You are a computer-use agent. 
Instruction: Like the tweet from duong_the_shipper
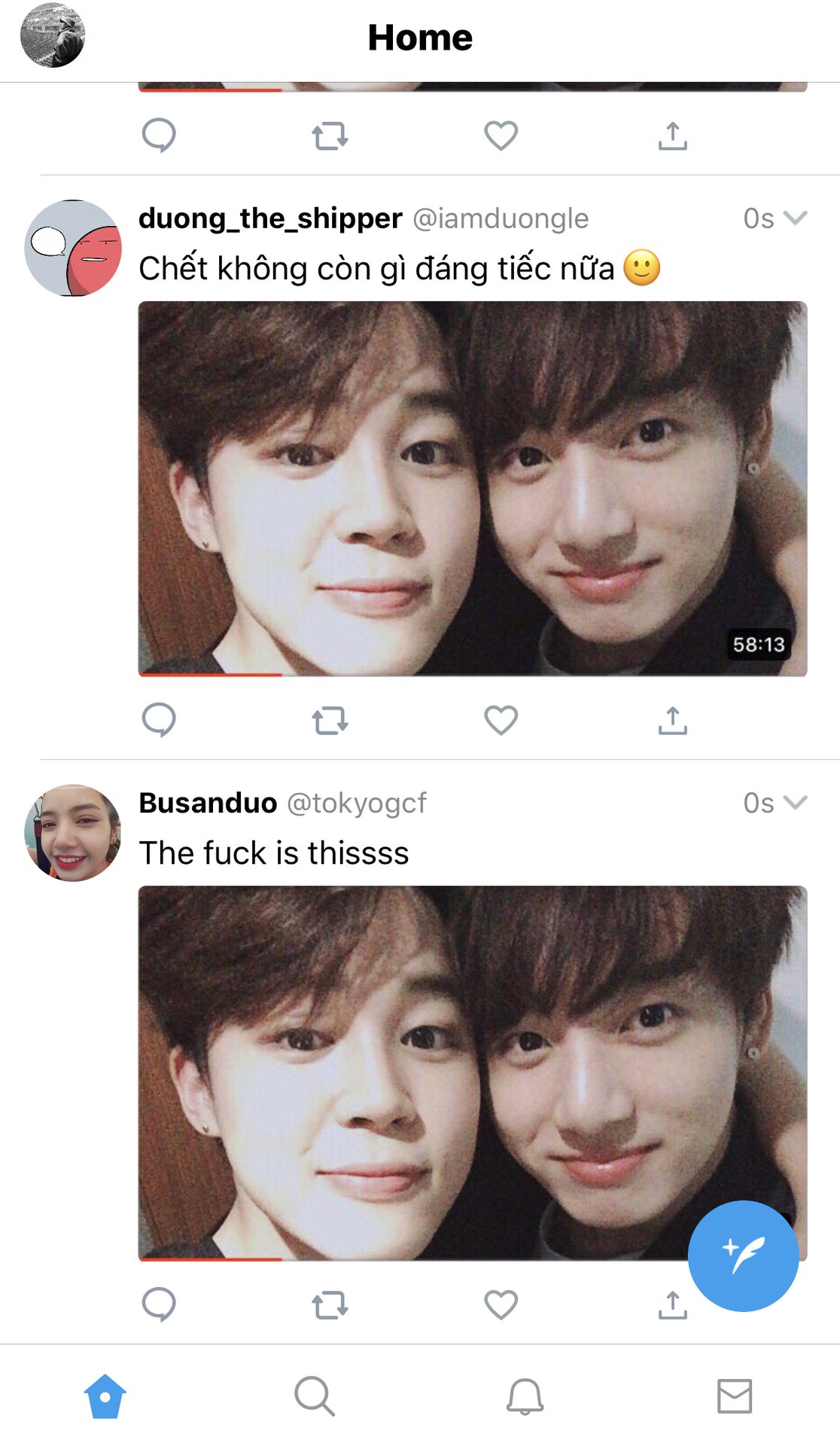501,720
